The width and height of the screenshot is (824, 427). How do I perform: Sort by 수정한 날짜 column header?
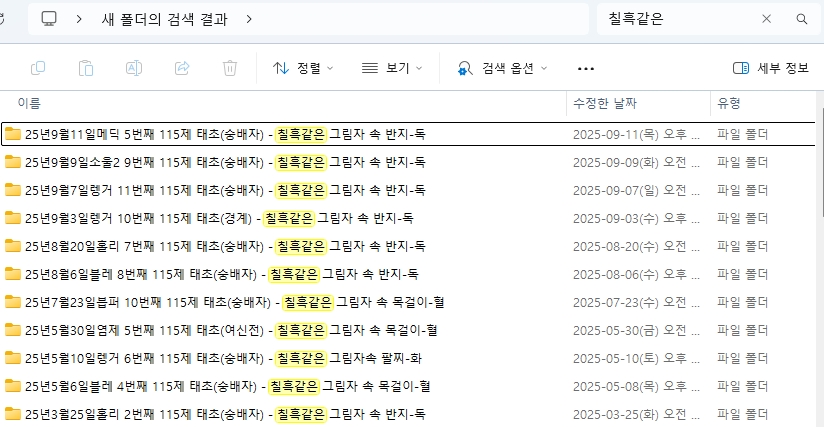604,103
